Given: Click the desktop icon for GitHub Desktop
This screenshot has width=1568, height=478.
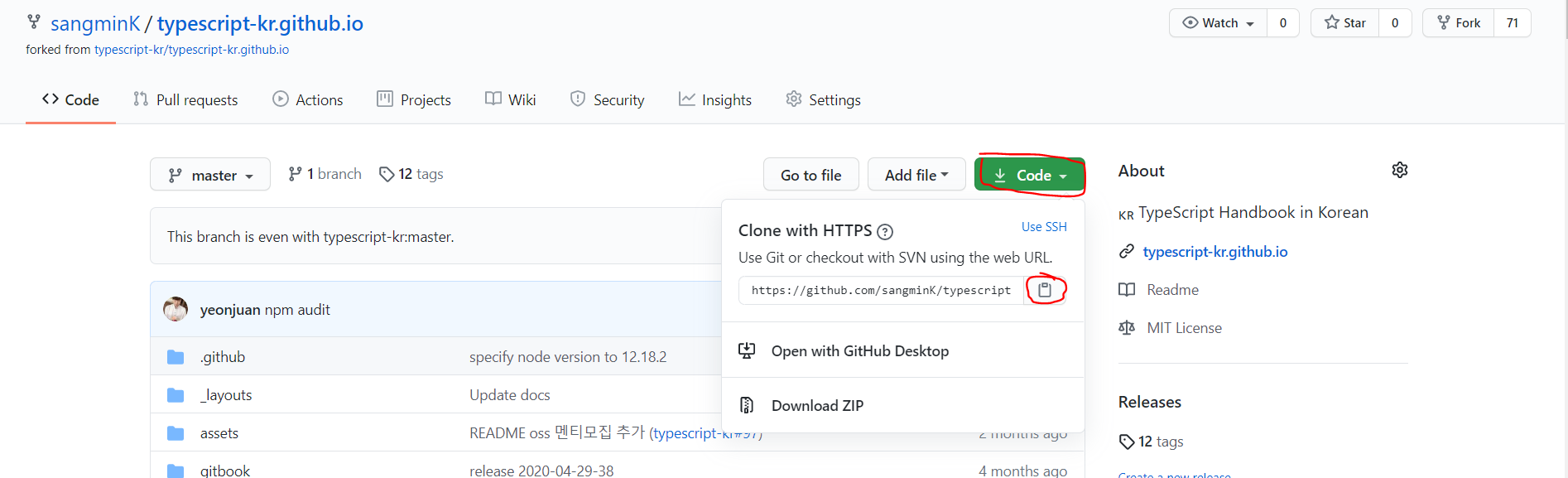Looking at the screenshot, I should (747, 350).
